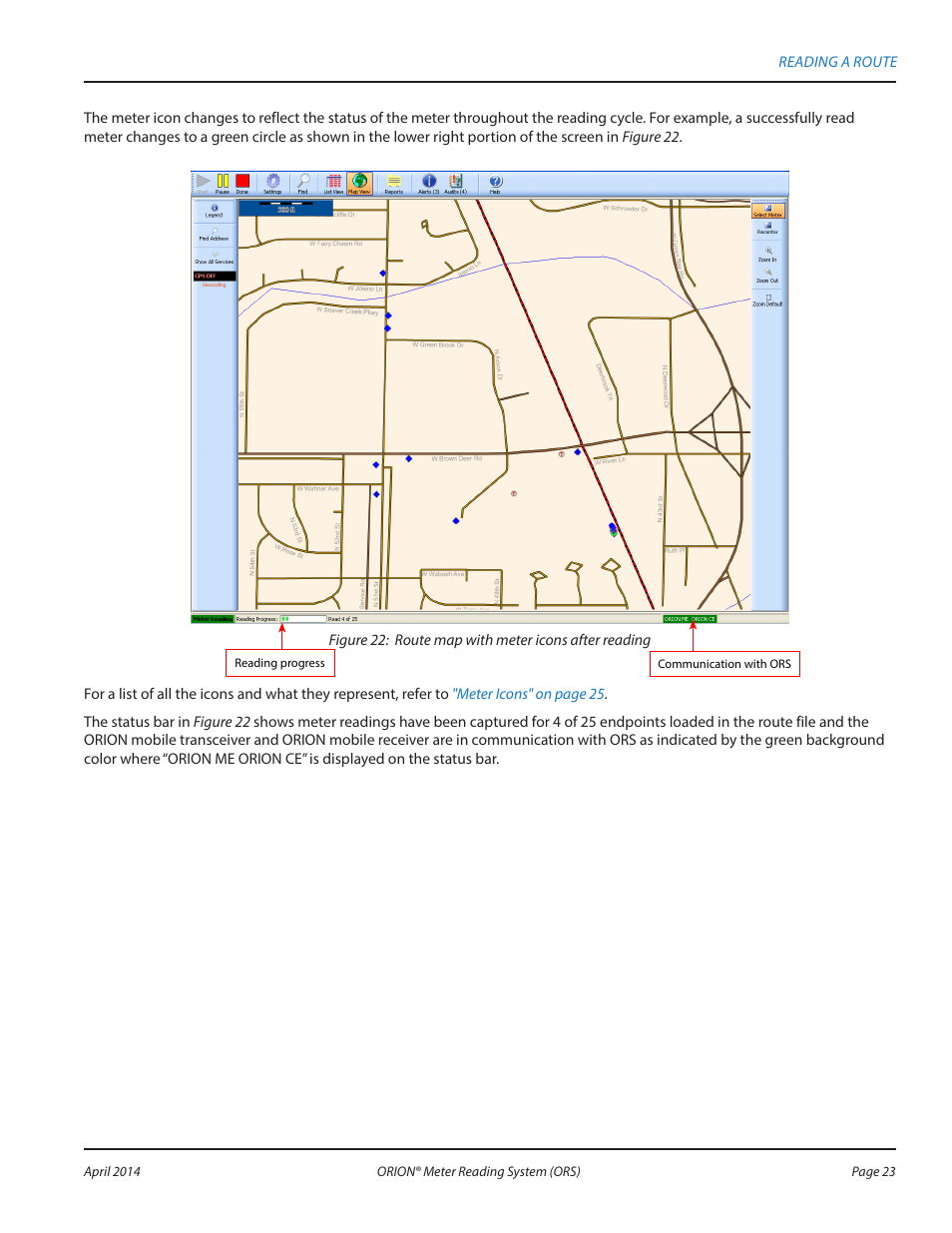
Task: Click the W Schroeder Dr street label
Action: click(625, 209)
